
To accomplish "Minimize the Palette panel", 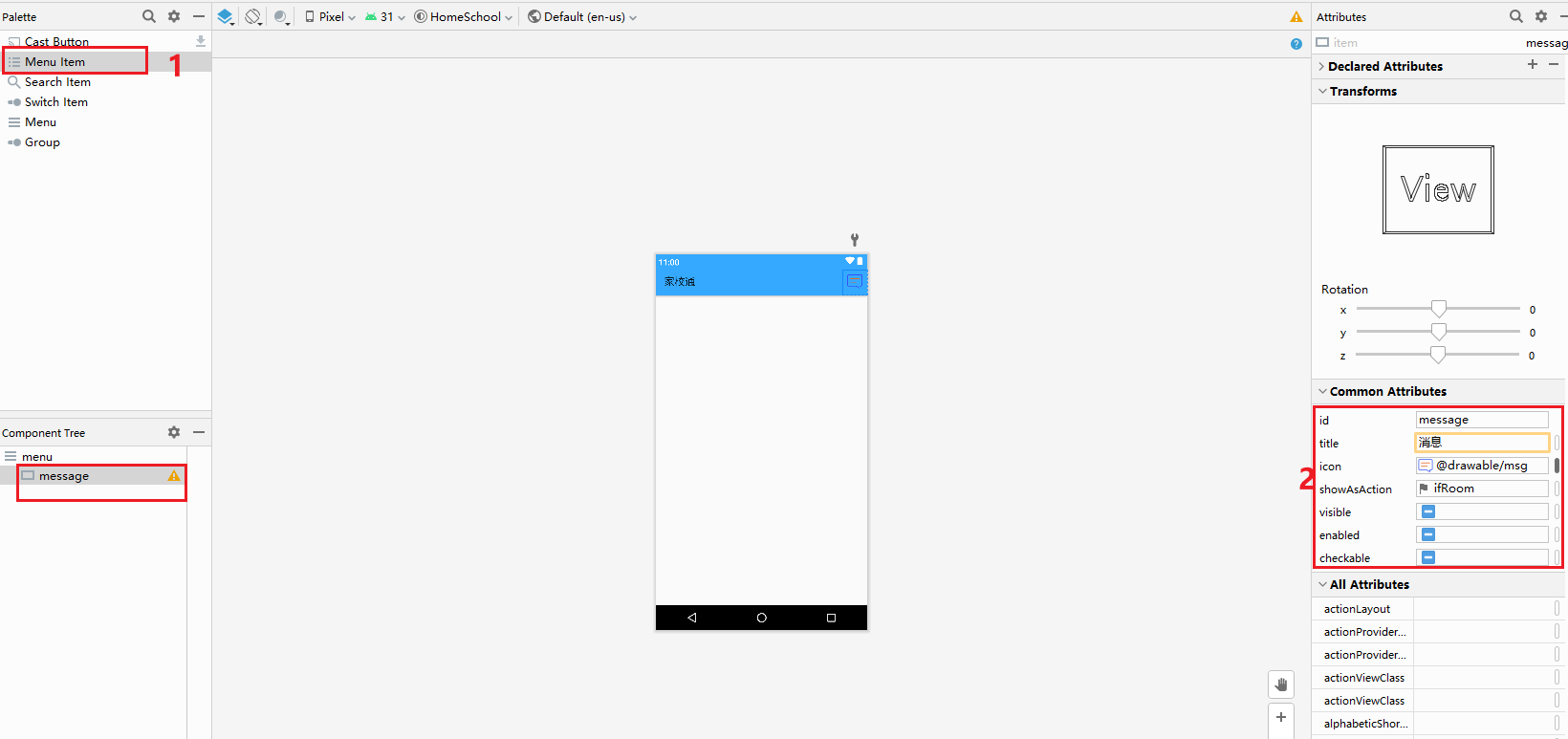I will tap(199, 16).
